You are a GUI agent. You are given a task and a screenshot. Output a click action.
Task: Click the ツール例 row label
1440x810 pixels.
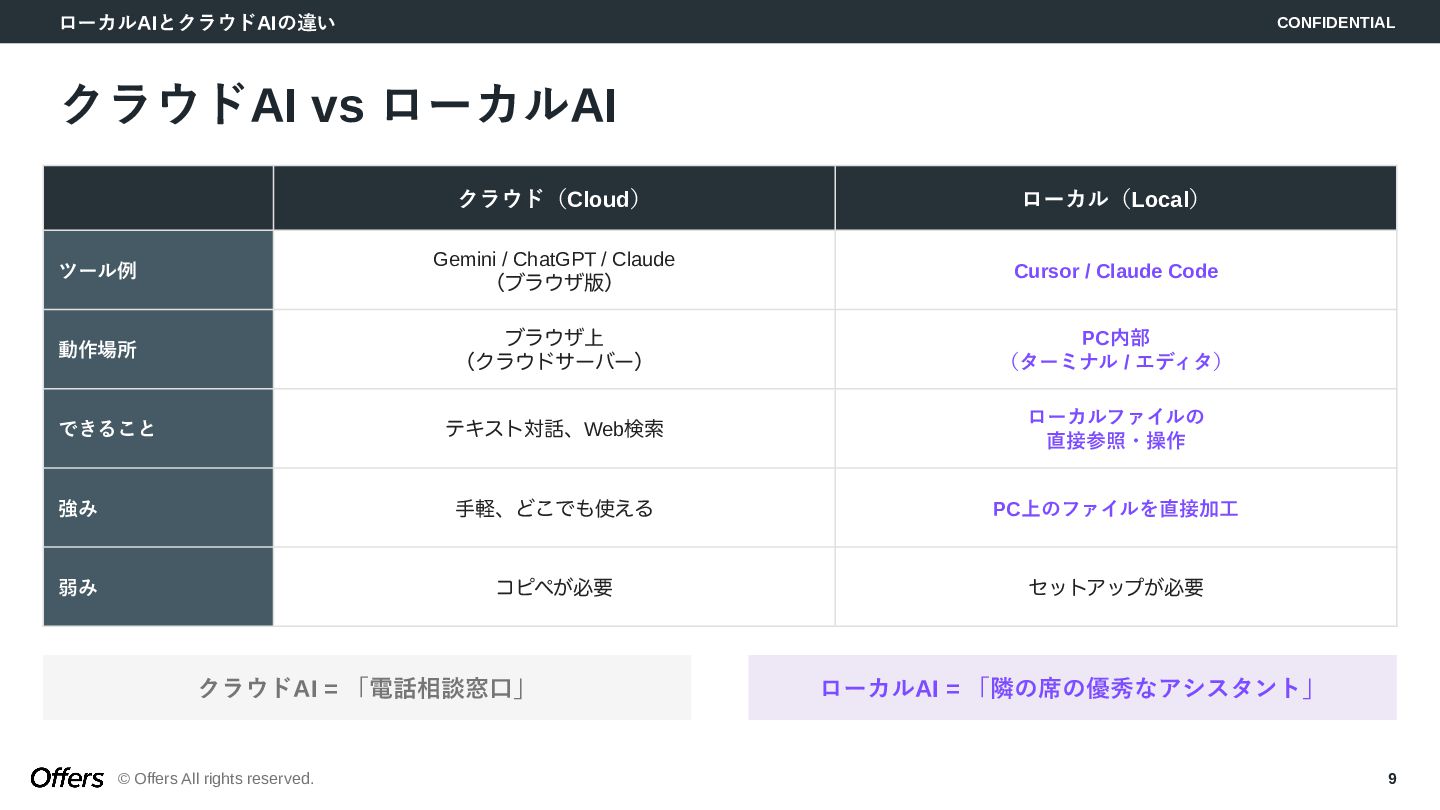(158, 270)
